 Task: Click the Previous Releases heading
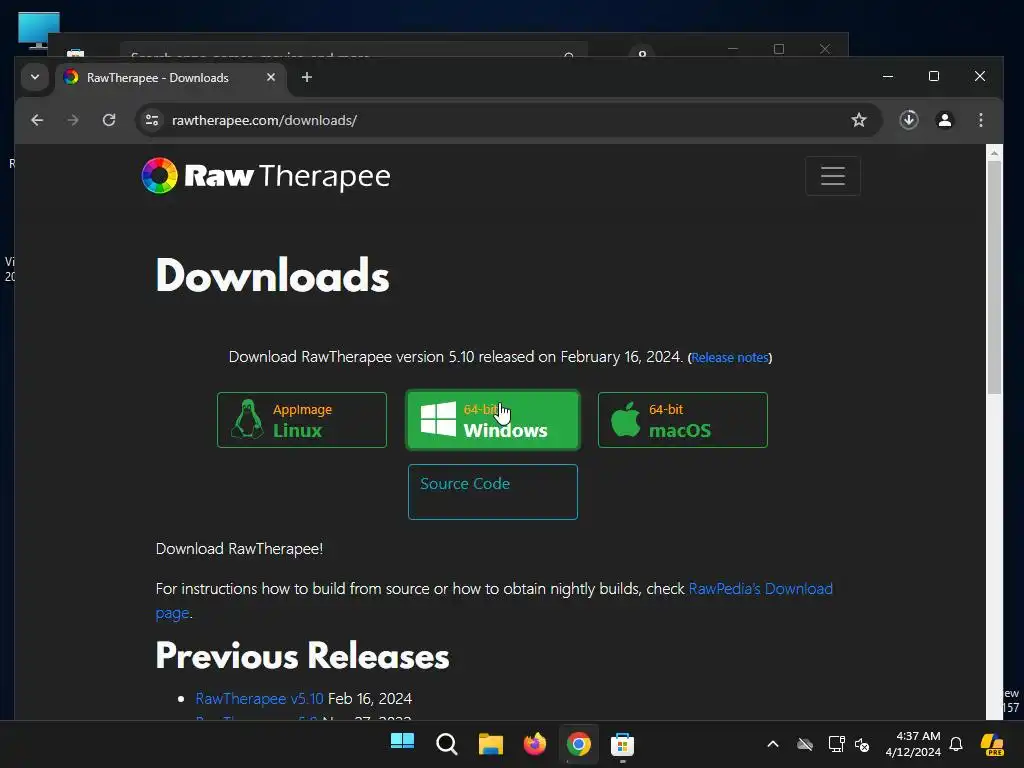coord(302,656)
